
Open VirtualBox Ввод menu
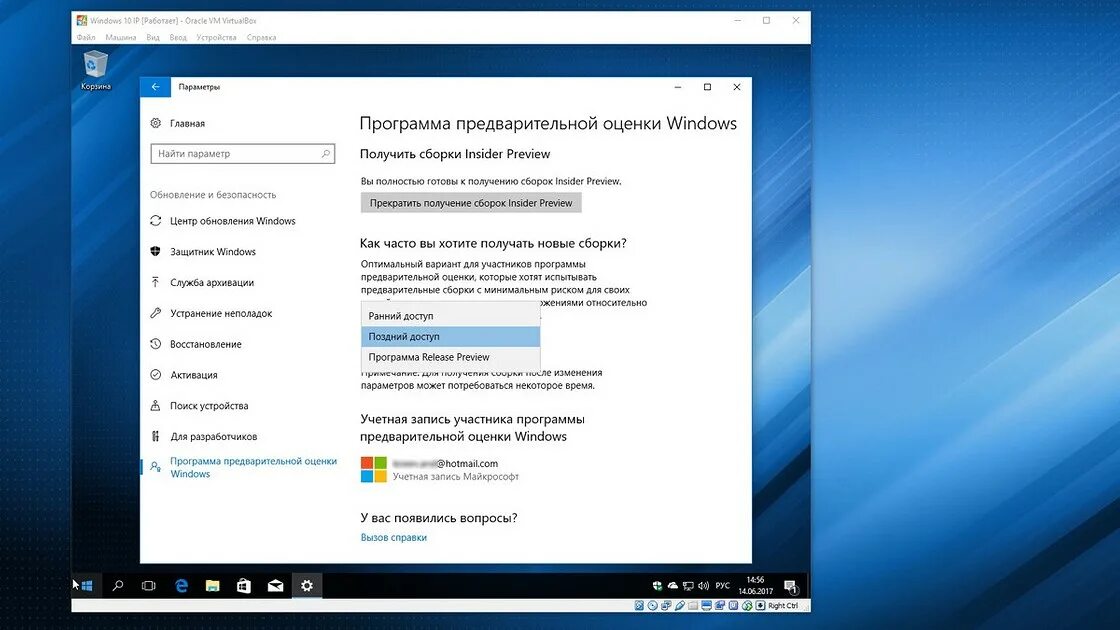pos(178,37)
